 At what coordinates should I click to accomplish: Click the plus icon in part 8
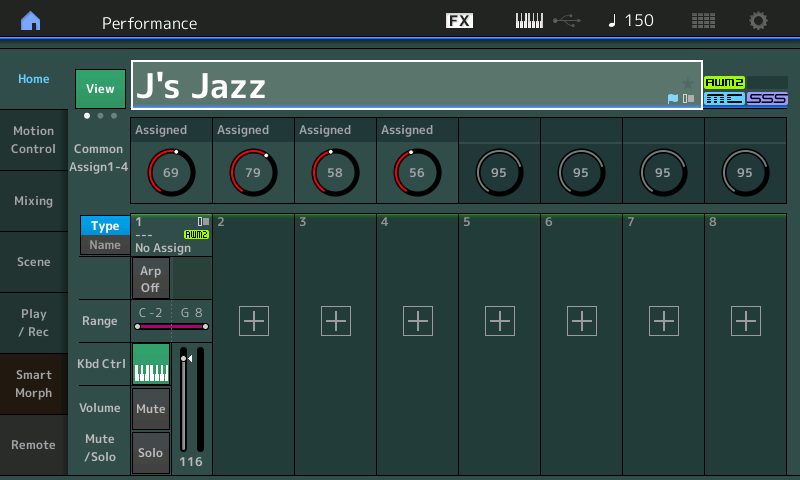coord(746,321)
